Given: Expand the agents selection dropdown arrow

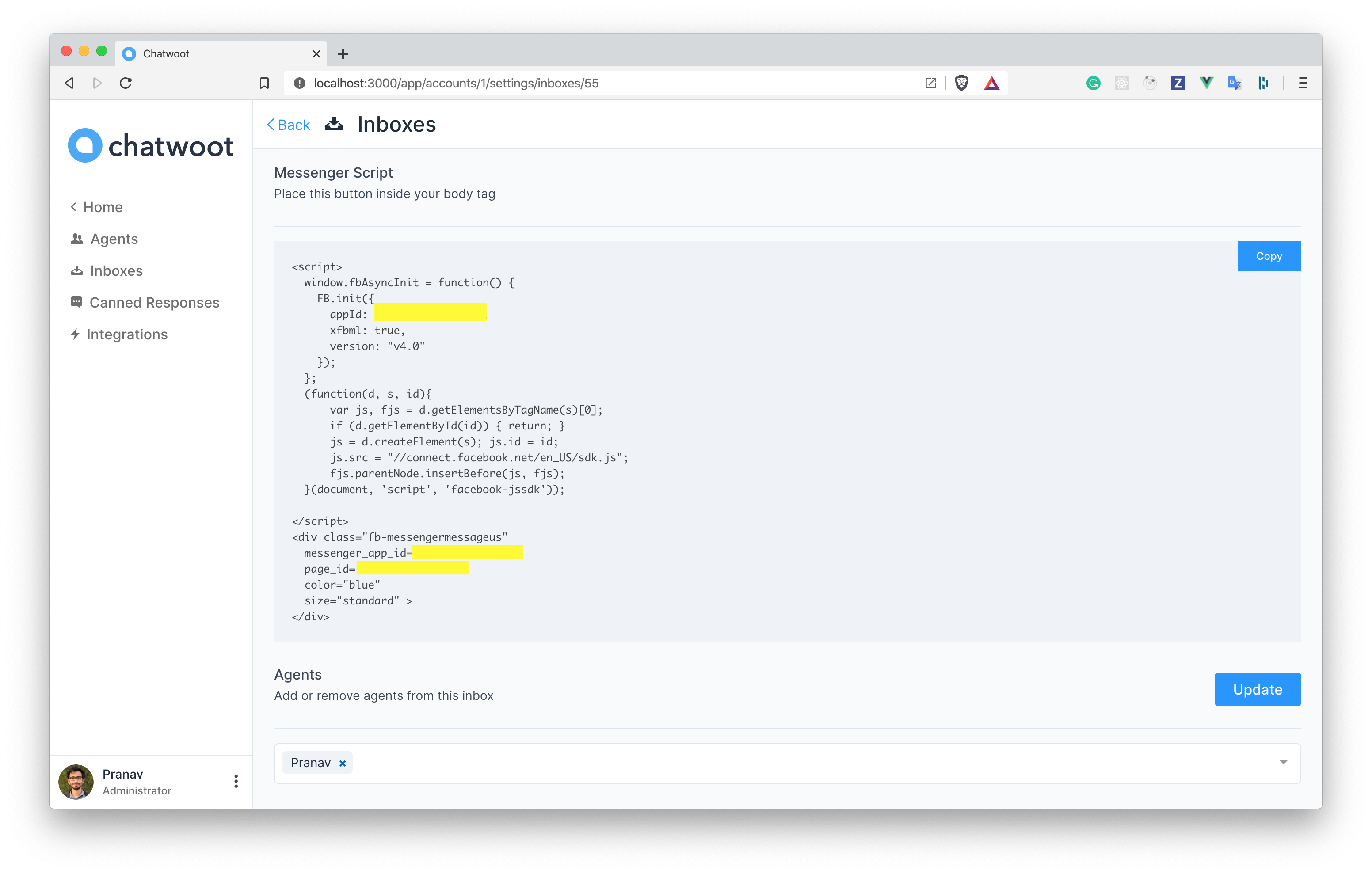Looking at the screenshot, I should pos(1283,762).
